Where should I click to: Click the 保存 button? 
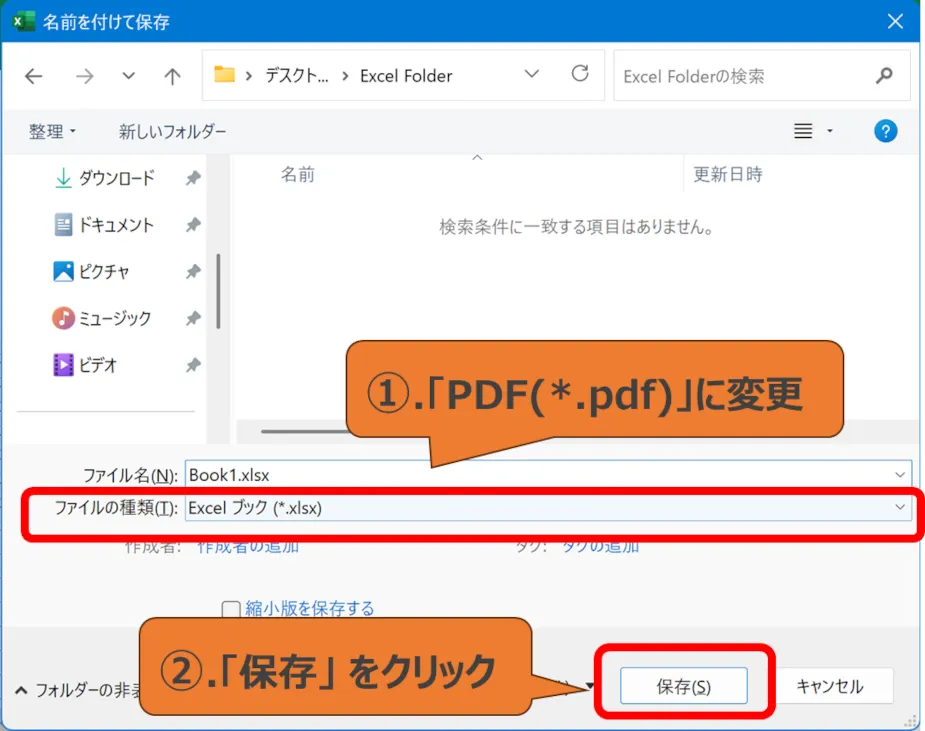[x=684, y=687]
